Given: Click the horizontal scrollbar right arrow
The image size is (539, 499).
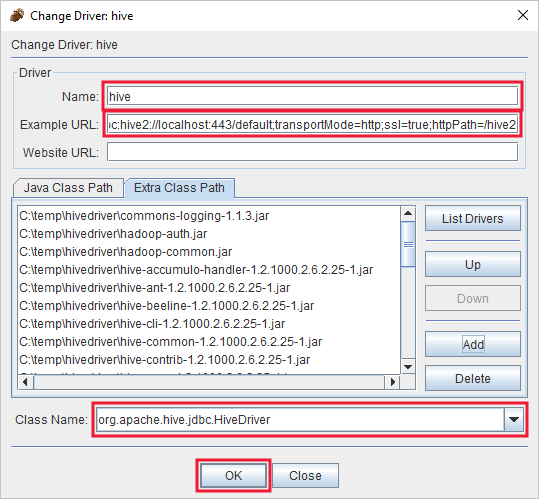Looking at the screenshot, I should 392,382.
